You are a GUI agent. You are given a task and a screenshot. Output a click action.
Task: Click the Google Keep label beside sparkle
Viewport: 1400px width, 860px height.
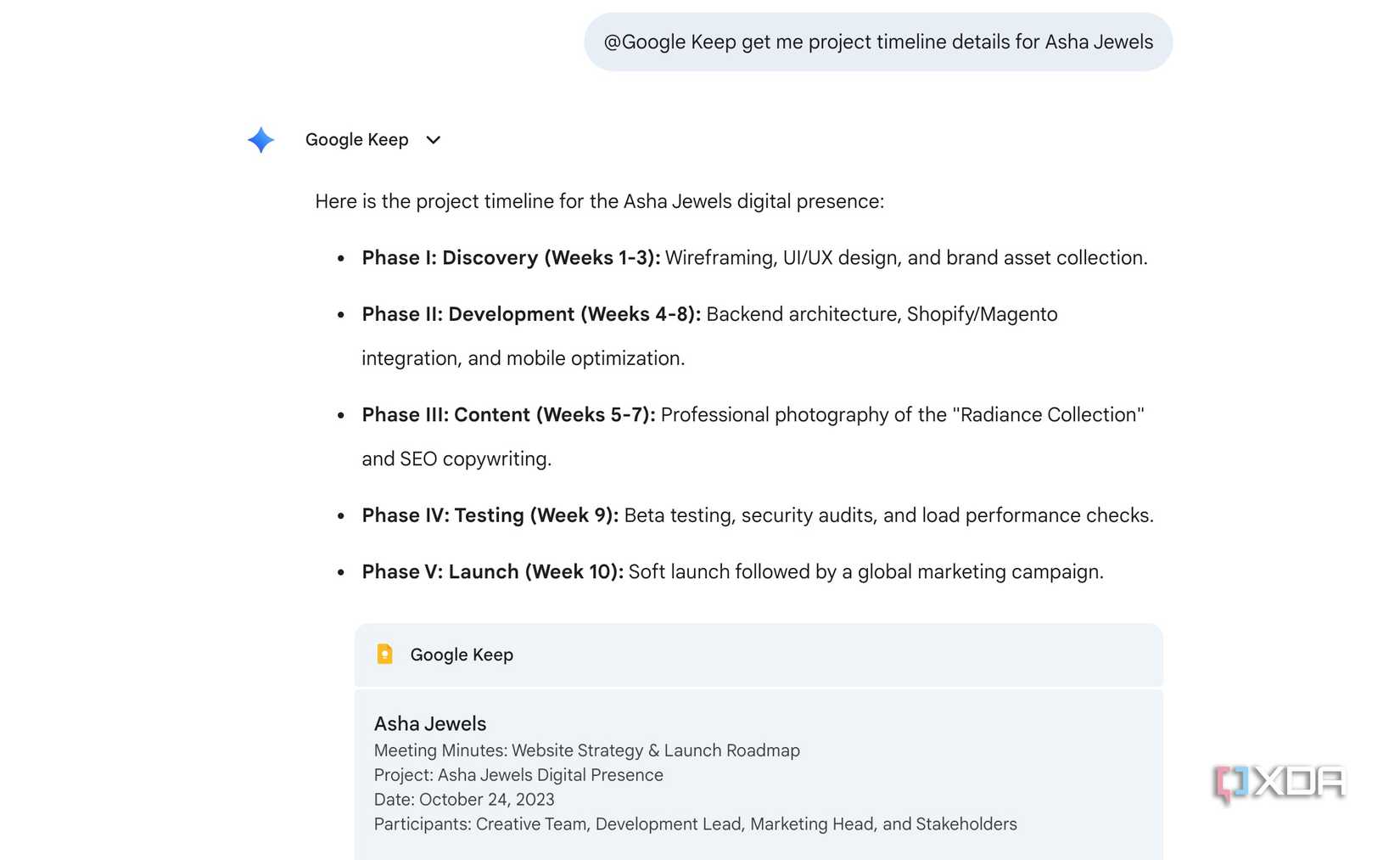(x=356, y=139)
